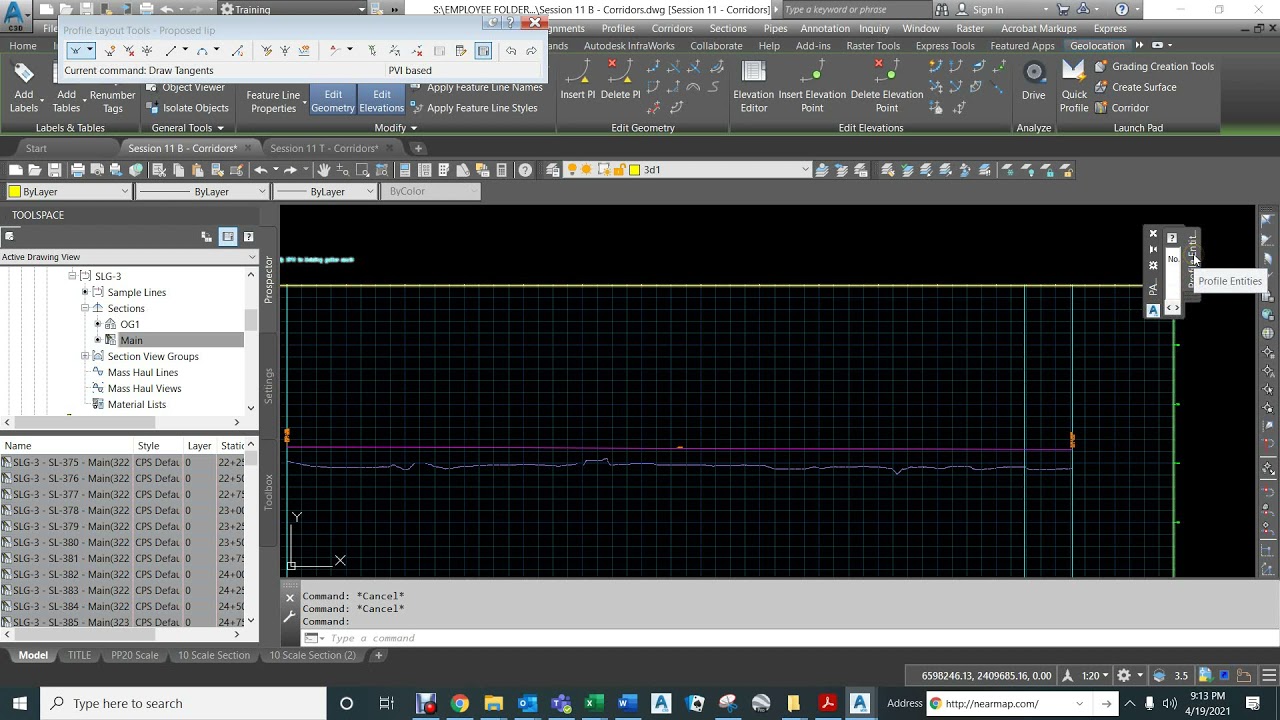Switch to the 10 Scale Section layout tab
This screenshot has width=1280, height=720.
(x=213, y=655)
